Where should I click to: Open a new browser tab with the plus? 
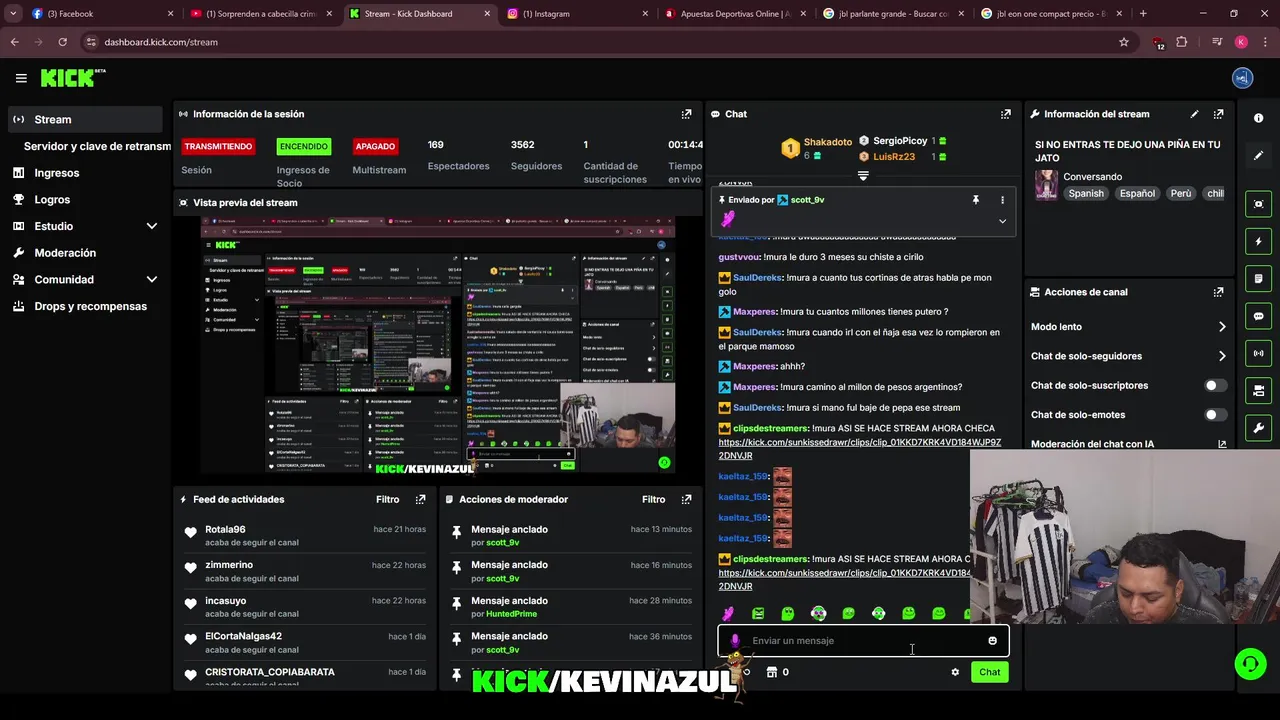coord(1143,14)
